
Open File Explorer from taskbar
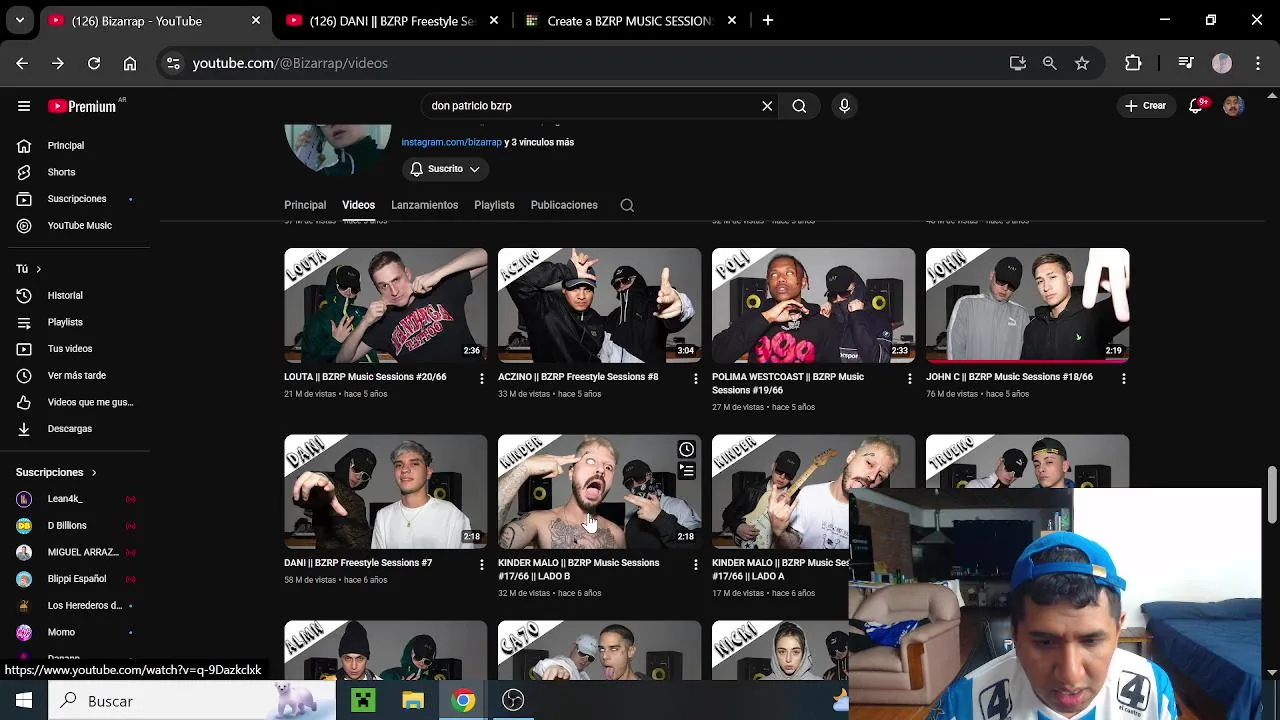pyautogui.click(x=413, y=700)
